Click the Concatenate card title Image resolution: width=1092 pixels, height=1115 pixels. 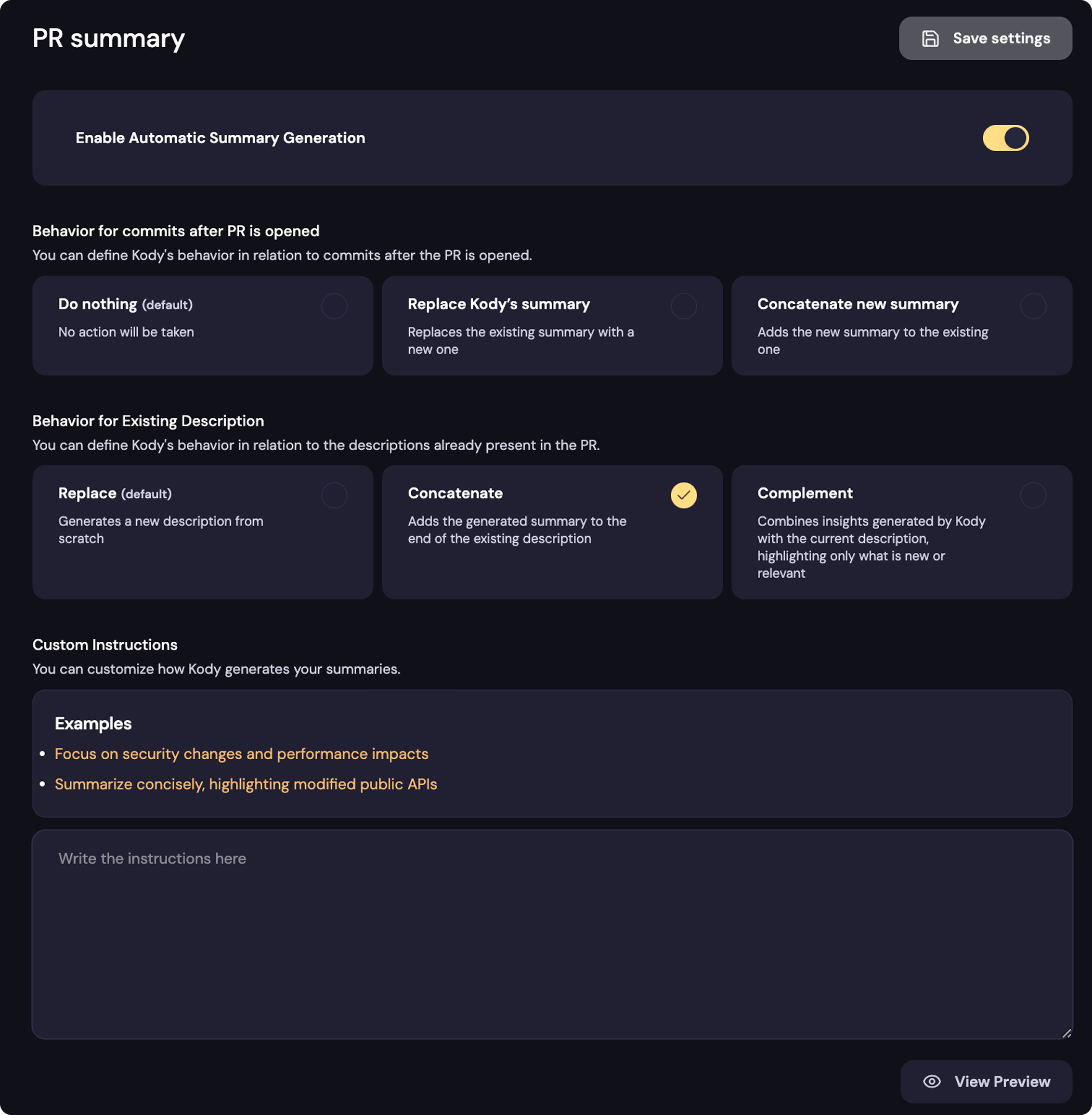coord(455,493)
